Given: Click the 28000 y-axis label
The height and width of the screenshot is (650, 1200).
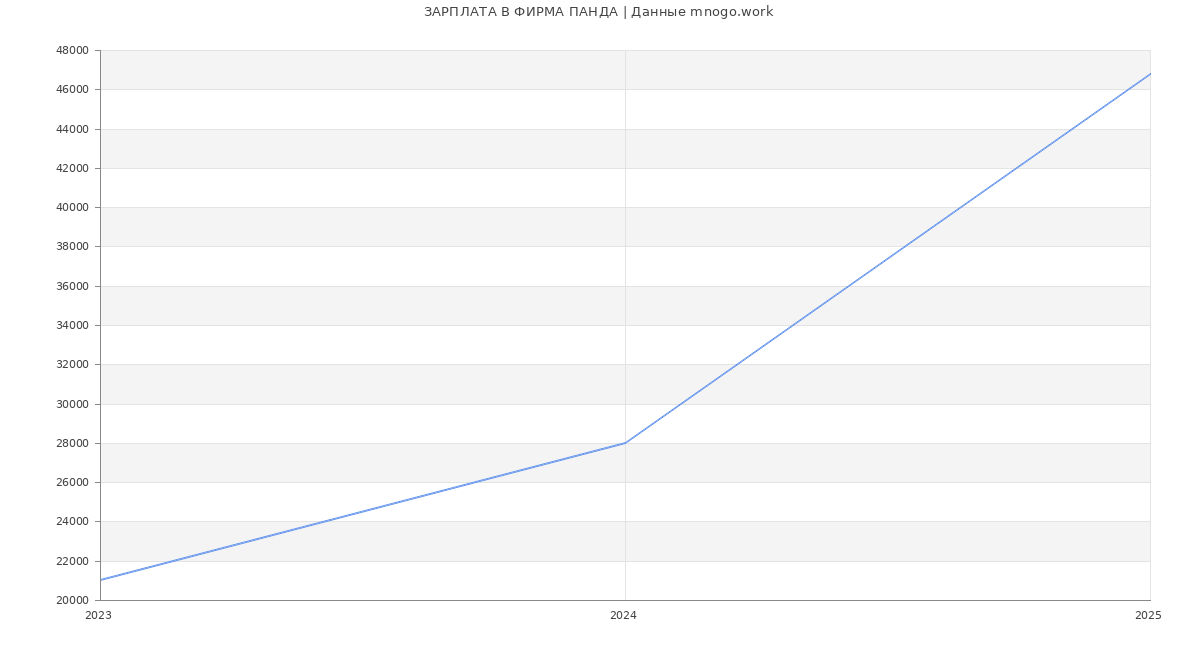Looking at the screenshot, I should click(72, 443).
